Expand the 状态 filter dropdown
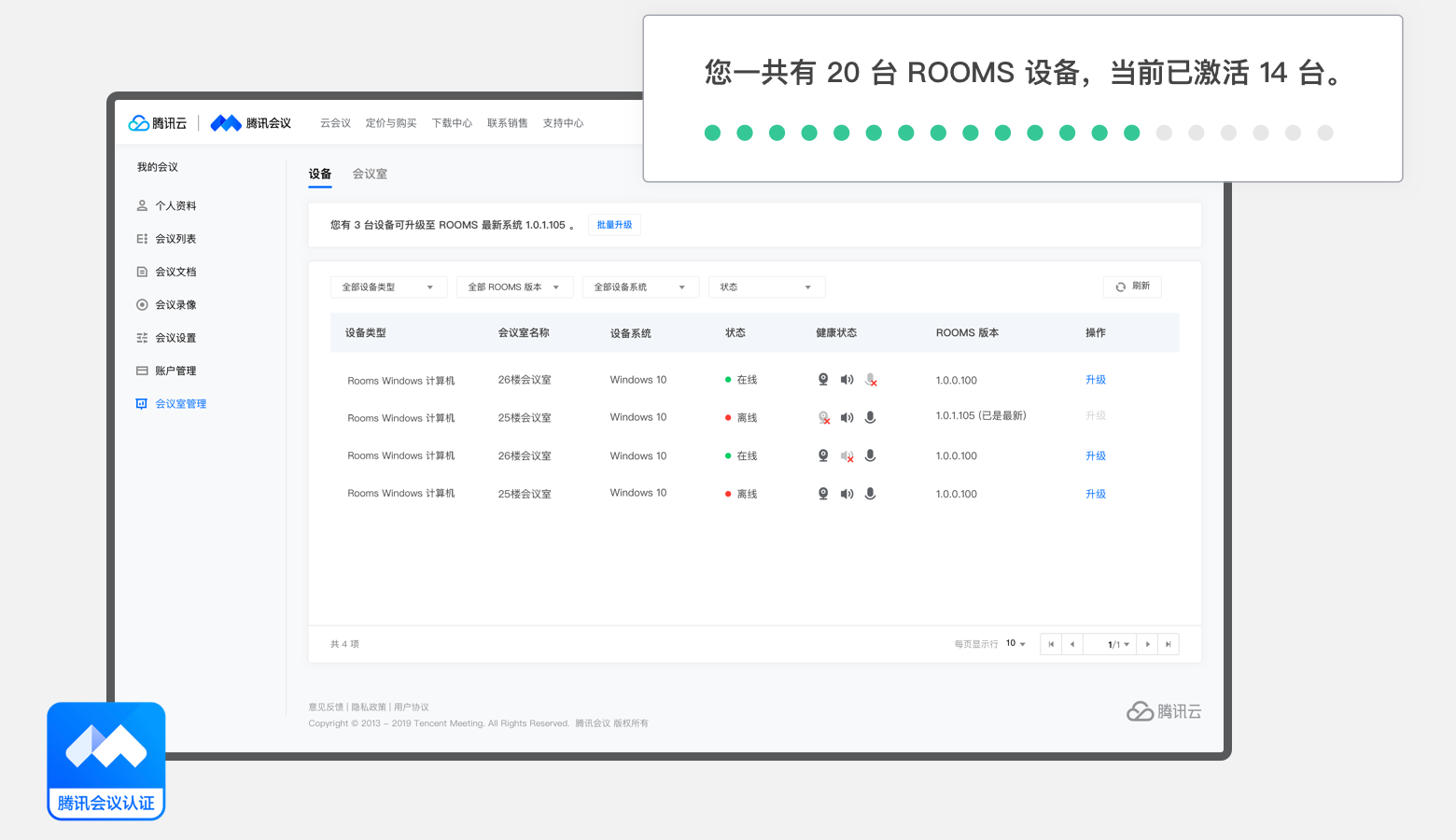 pyautogui.click(x=766, y=287)
